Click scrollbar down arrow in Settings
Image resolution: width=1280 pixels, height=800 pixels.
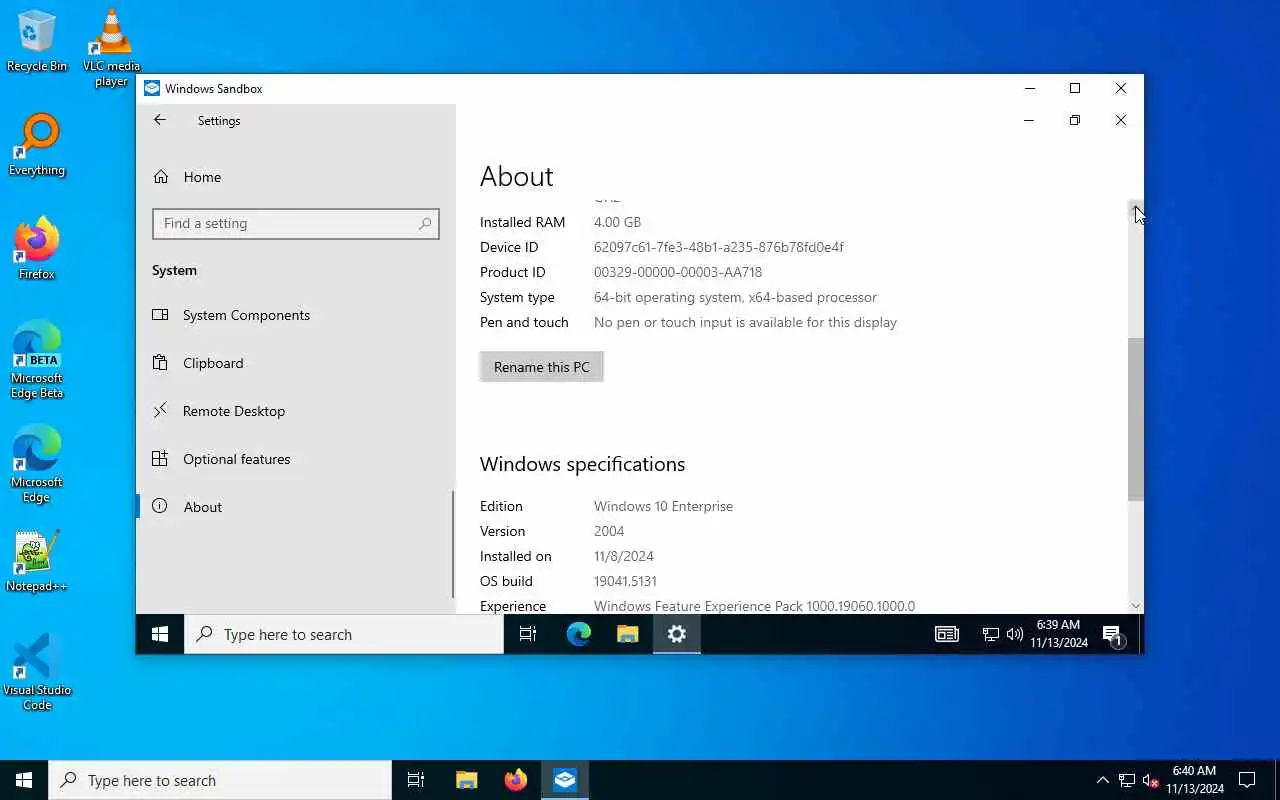(x=1136, y=606)
